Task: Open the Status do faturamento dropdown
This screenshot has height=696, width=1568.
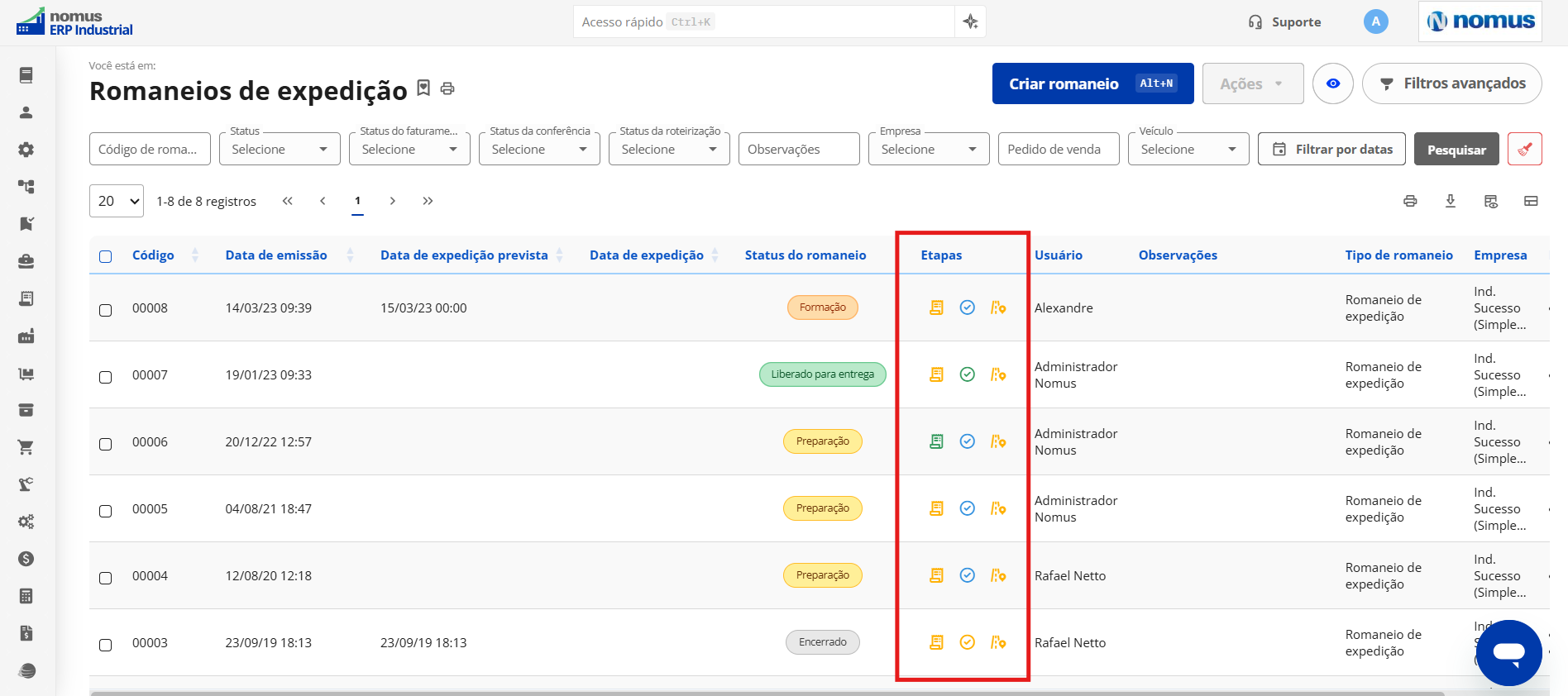Action: click(x=409, y=150)
